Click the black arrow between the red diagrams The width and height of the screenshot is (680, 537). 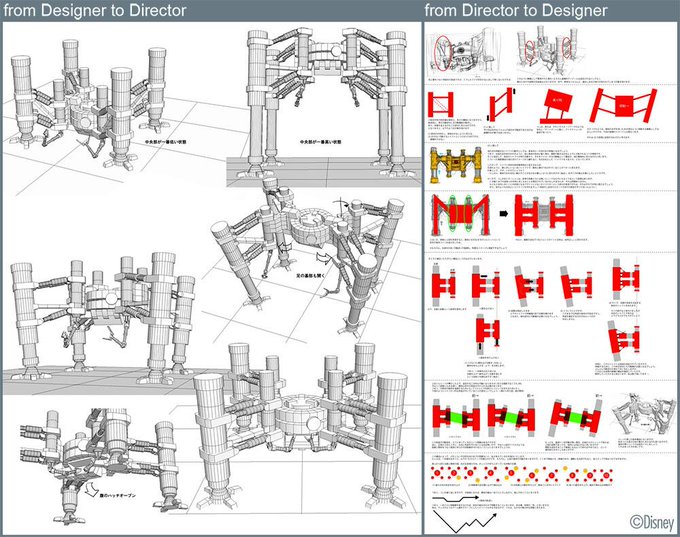pyautogui.click(x=503, y=214)
